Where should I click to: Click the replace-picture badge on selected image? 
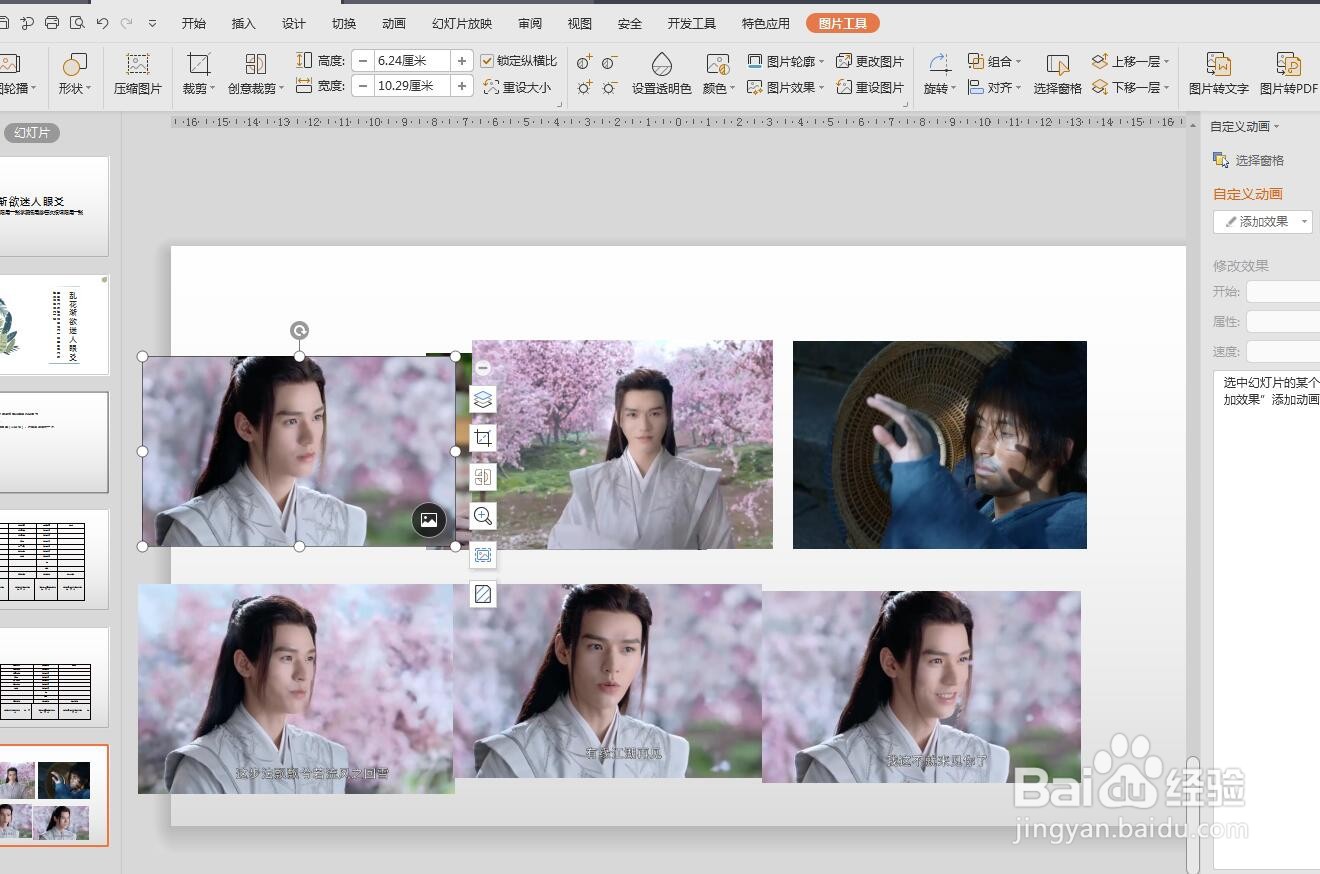coord(428,520)
